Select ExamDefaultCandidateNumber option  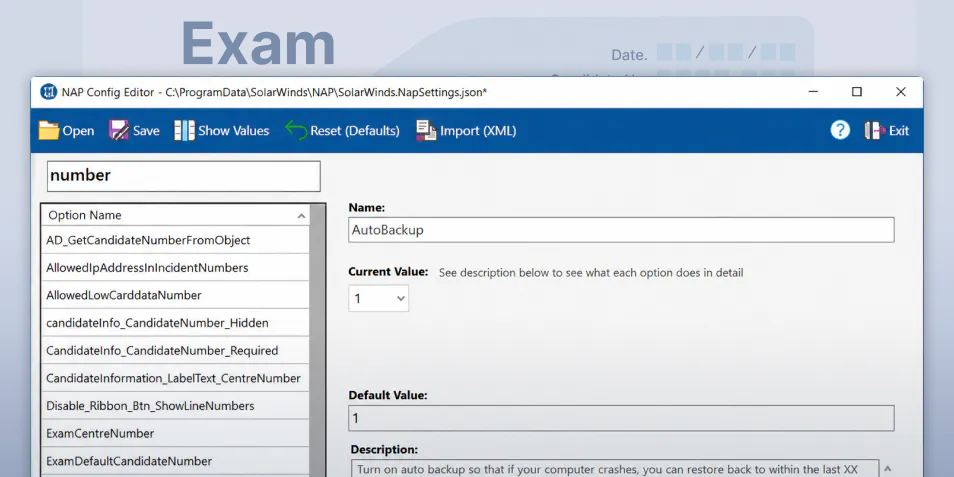pyautogui.click(x=175, y=461)
